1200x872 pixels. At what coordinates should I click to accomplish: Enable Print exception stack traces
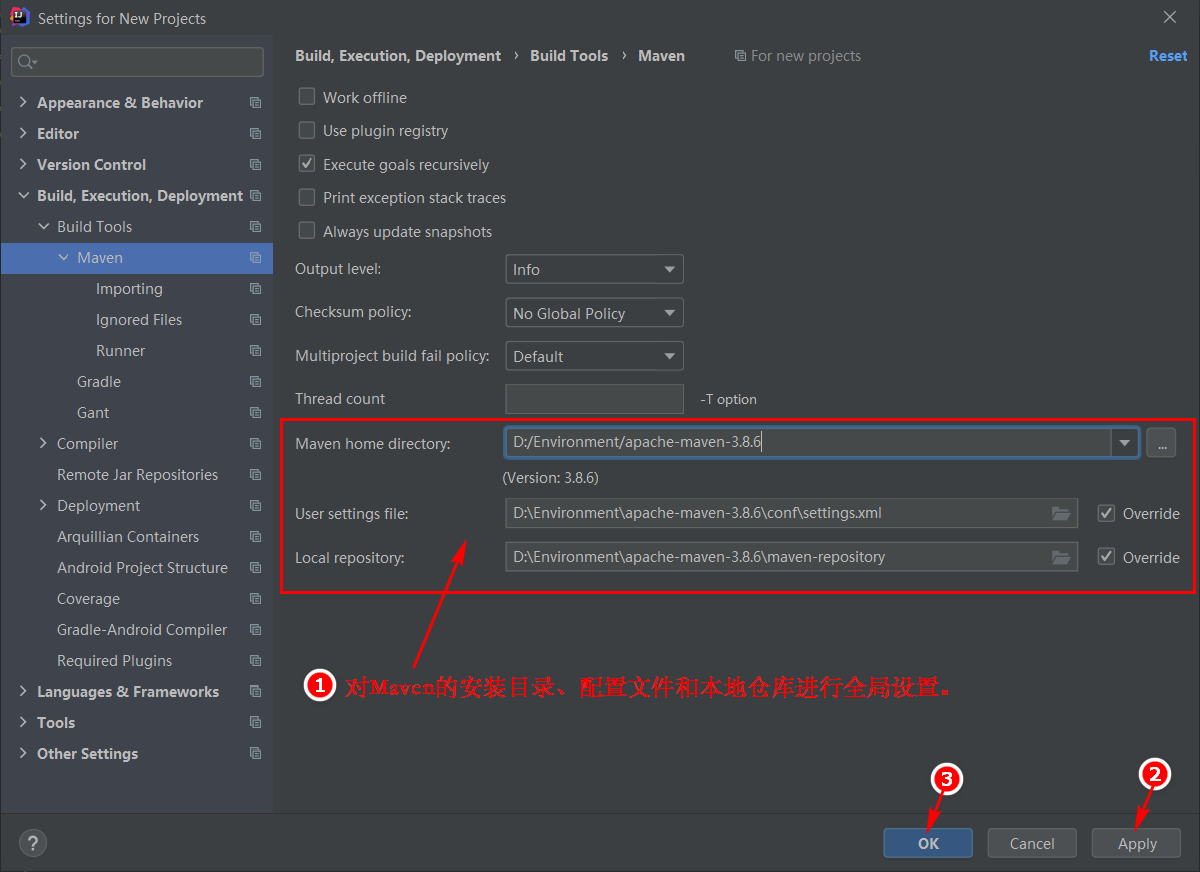click(x=307, y=198)
